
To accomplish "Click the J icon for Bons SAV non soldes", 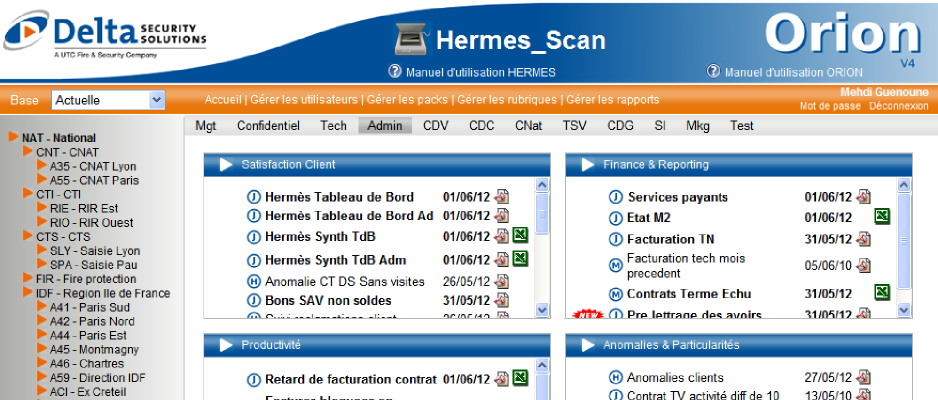I will [254, 301].
